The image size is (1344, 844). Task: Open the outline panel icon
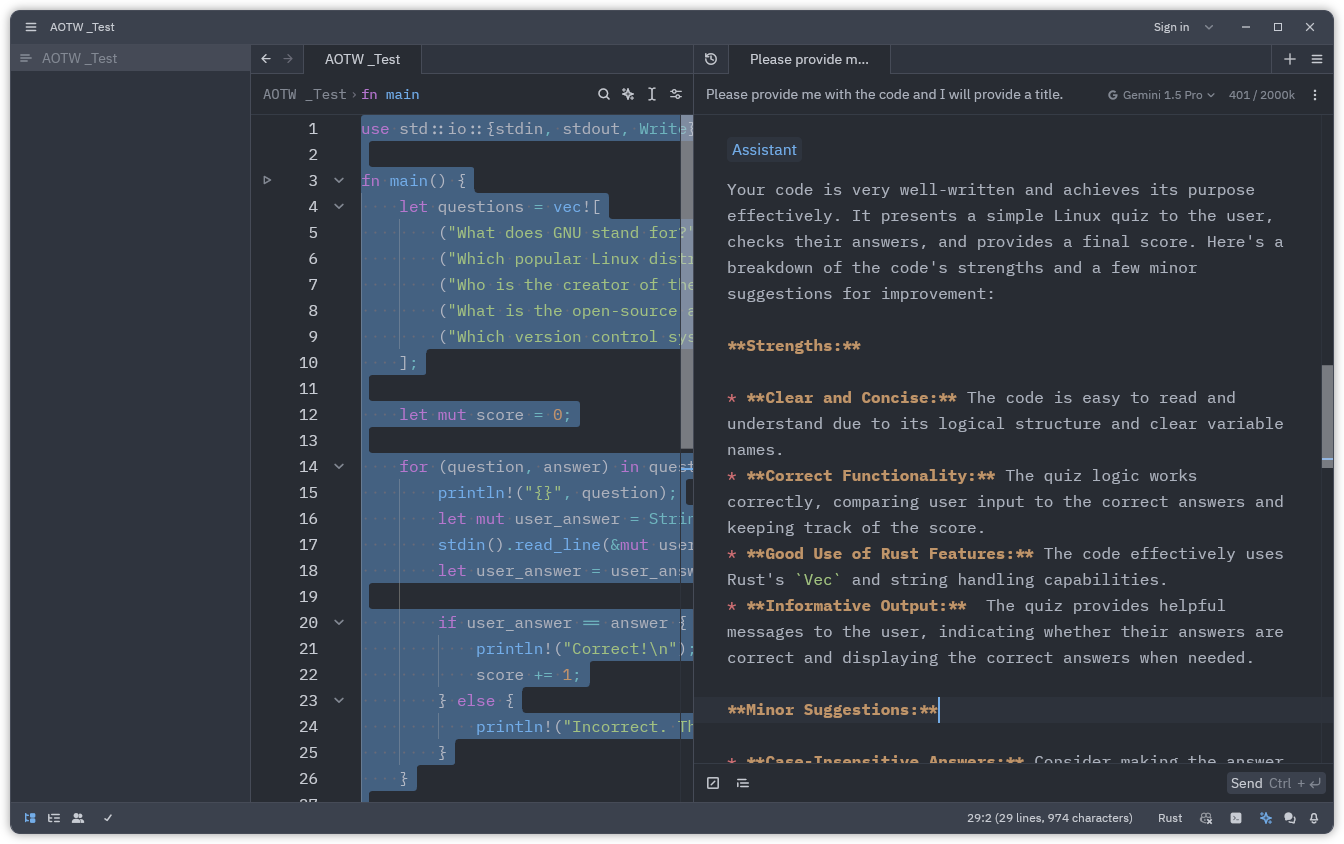click(x=54, y=818)
